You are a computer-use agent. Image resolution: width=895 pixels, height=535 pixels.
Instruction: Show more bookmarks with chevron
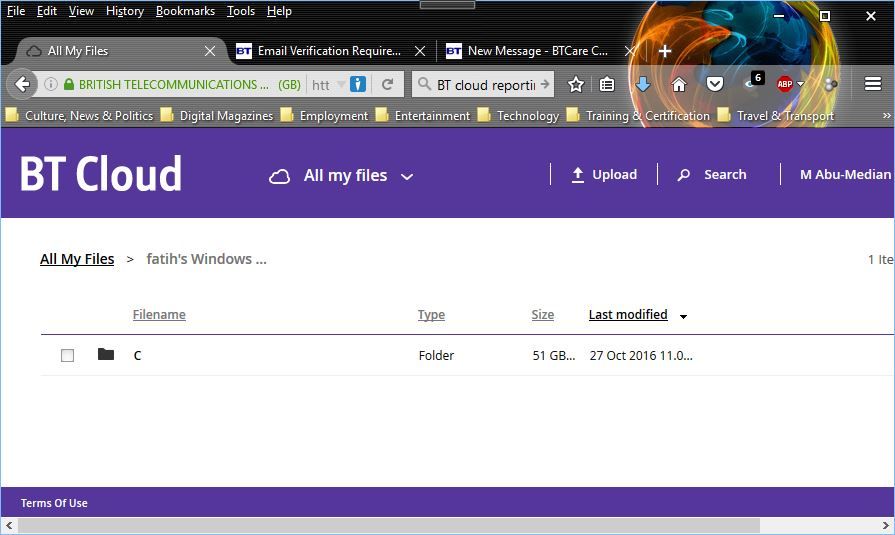886,115
